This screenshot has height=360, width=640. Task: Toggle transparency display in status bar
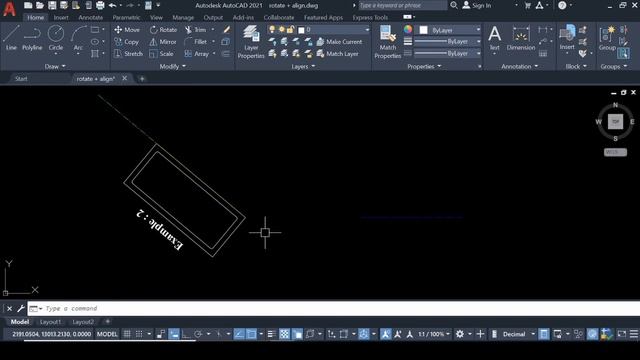point(284,334)
